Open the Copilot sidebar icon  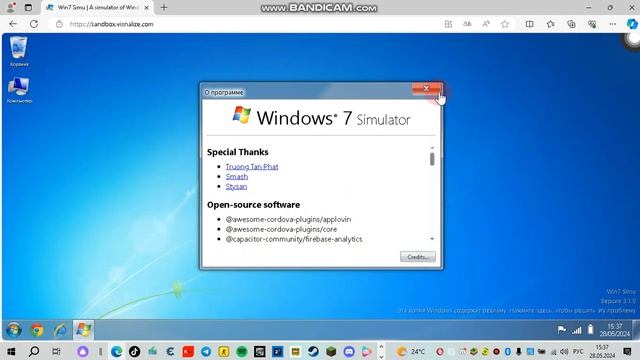click(632, 24)
